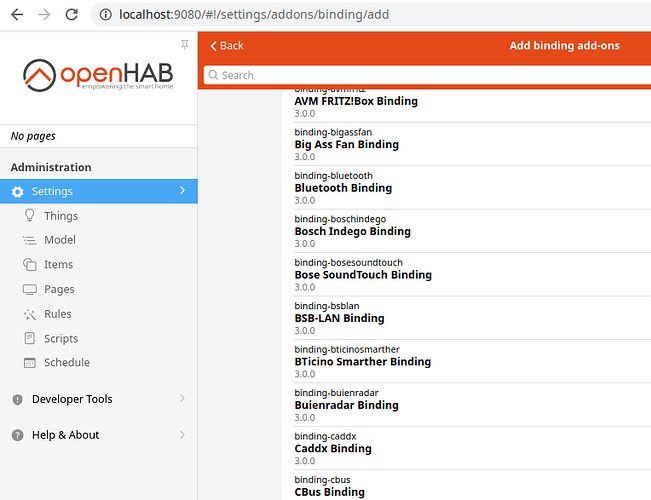The image size is (651, 500).
Task: Go back with the Back button
Action: (227, 46)
